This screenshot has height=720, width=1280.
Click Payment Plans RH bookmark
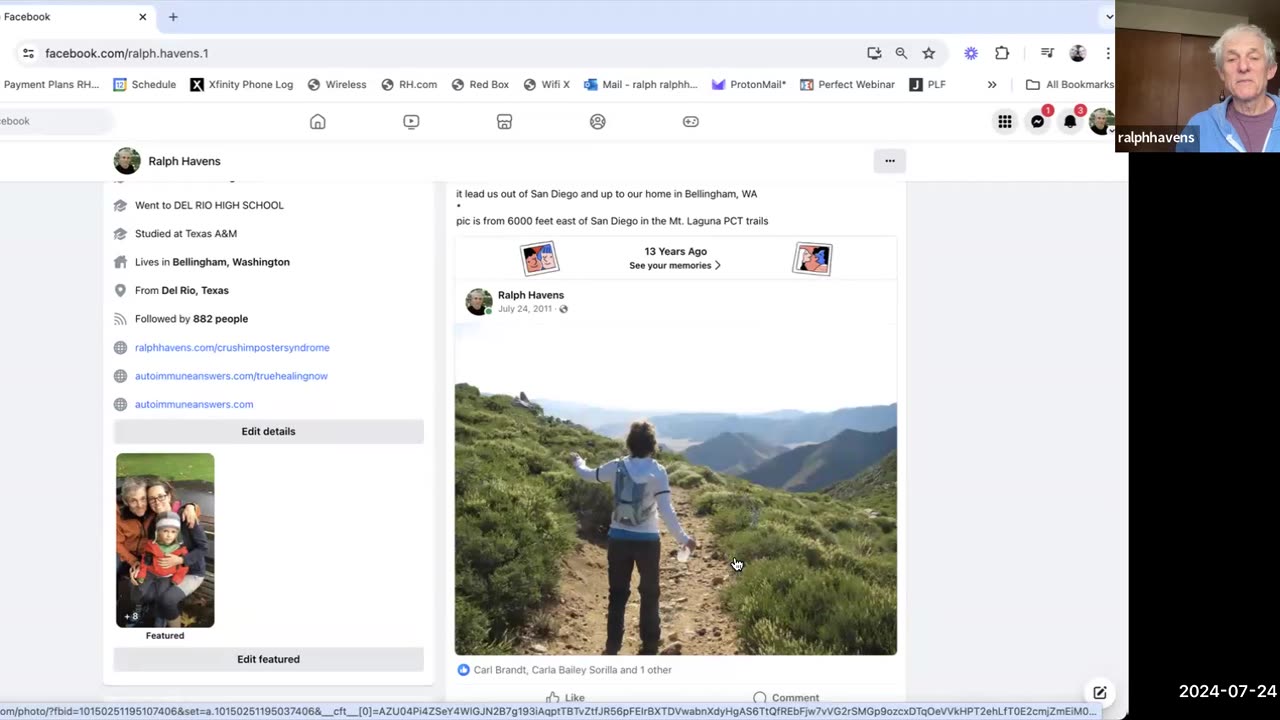click(50, 85)
